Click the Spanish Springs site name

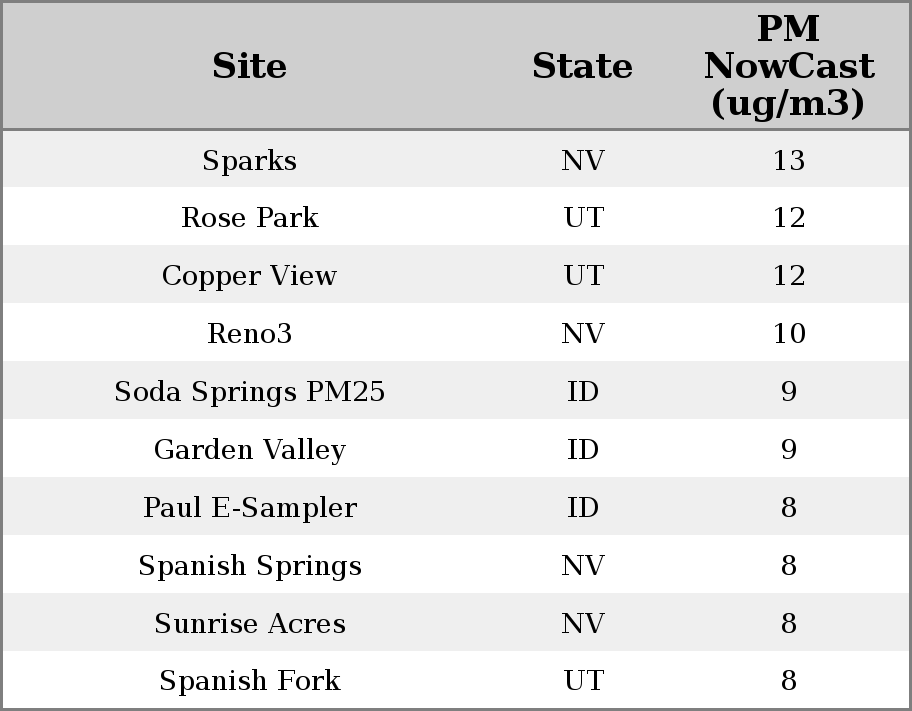pyautogui.click(x=249, y=566)
